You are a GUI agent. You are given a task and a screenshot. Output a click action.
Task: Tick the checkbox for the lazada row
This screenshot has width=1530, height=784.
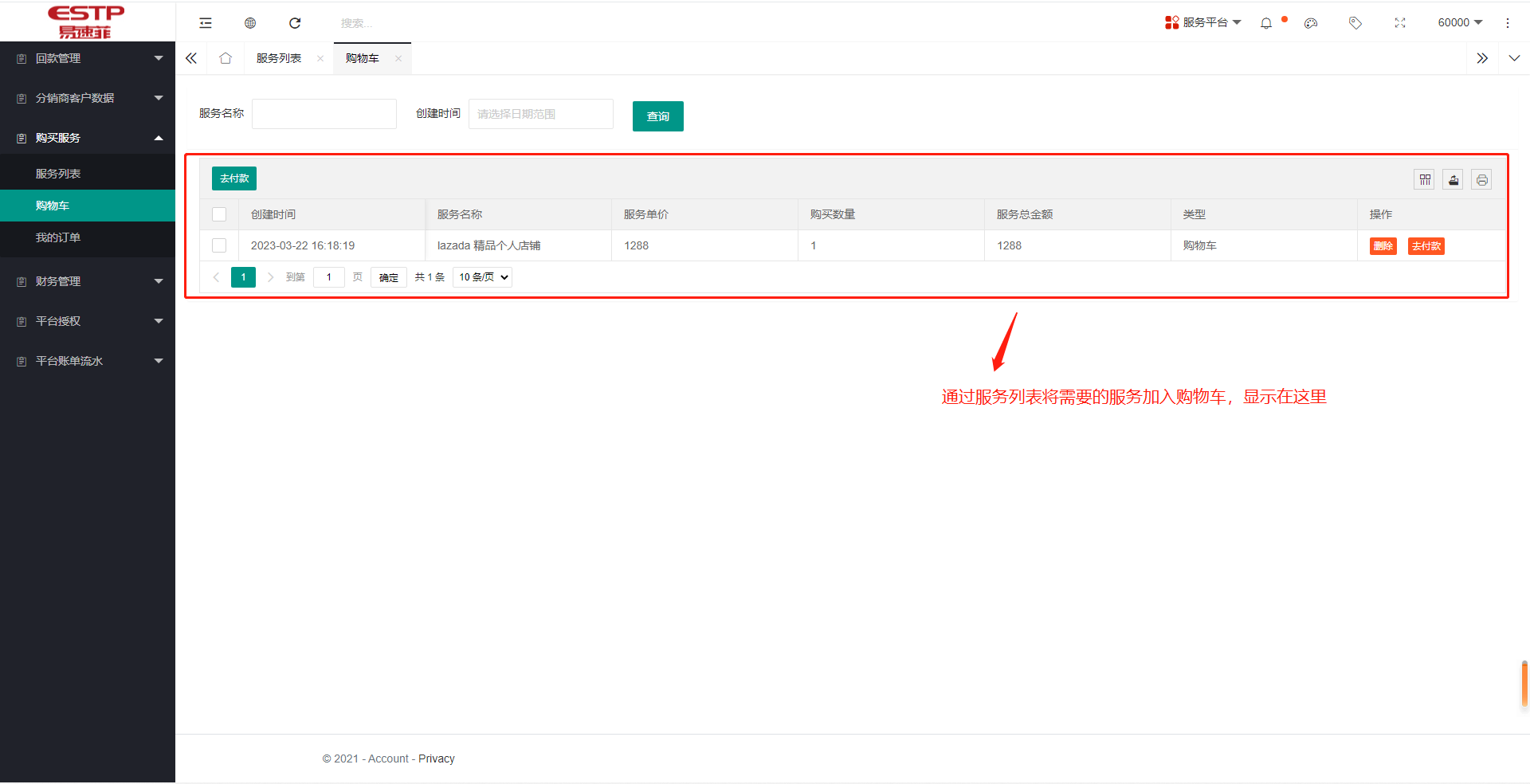219,245
